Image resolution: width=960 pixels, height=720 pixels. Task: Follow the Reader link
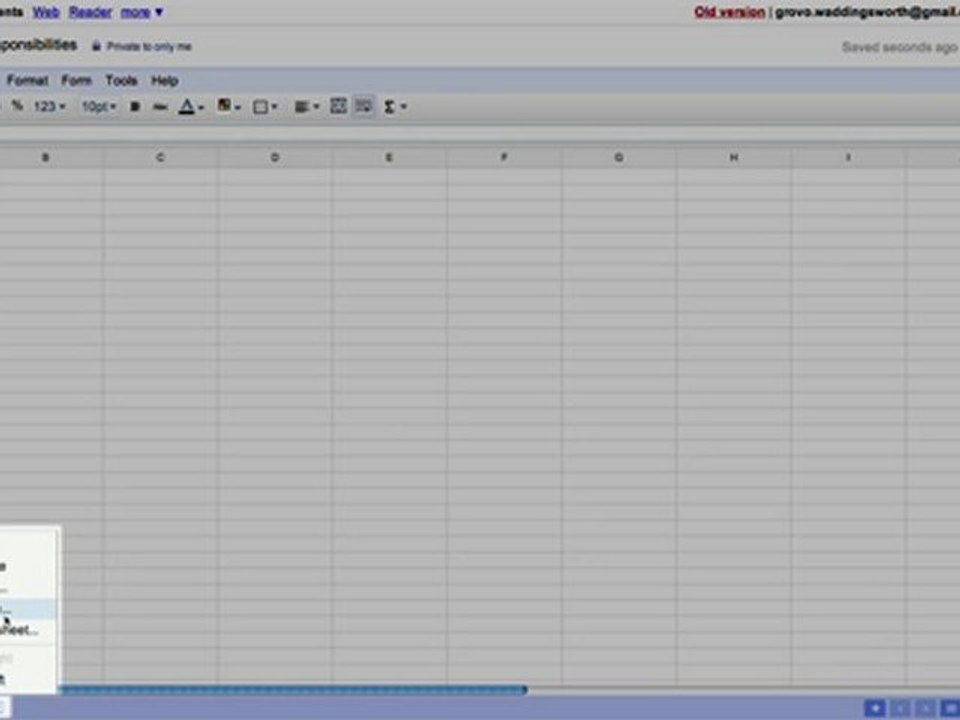click(90, 12)
